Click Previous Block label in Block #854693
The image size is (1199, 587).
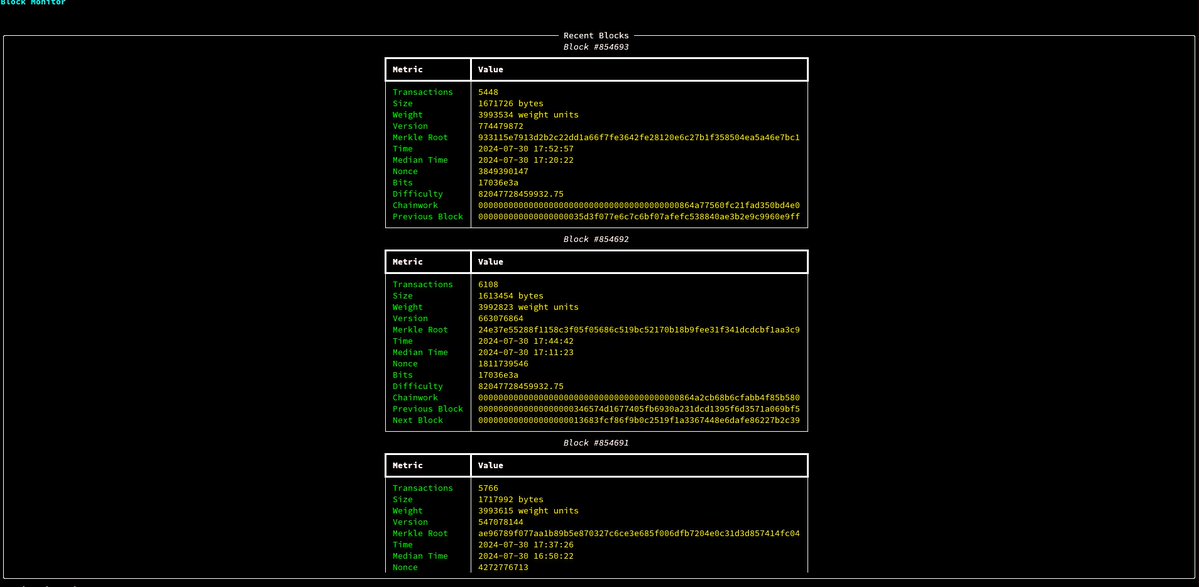[x=427, y=216]
